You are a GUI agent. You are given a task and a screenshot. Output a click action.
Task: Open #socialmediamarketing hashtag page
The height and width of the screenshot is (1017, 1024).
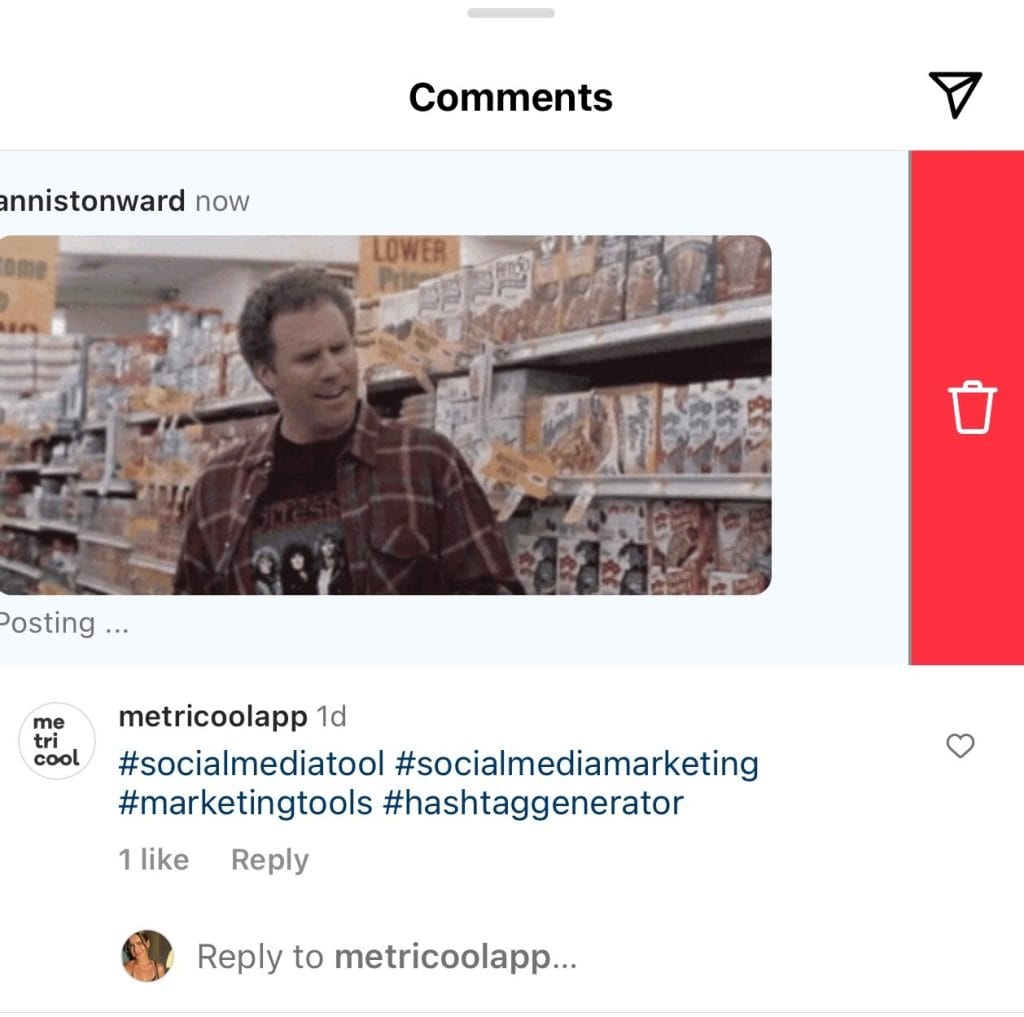[x=580, y=764]
